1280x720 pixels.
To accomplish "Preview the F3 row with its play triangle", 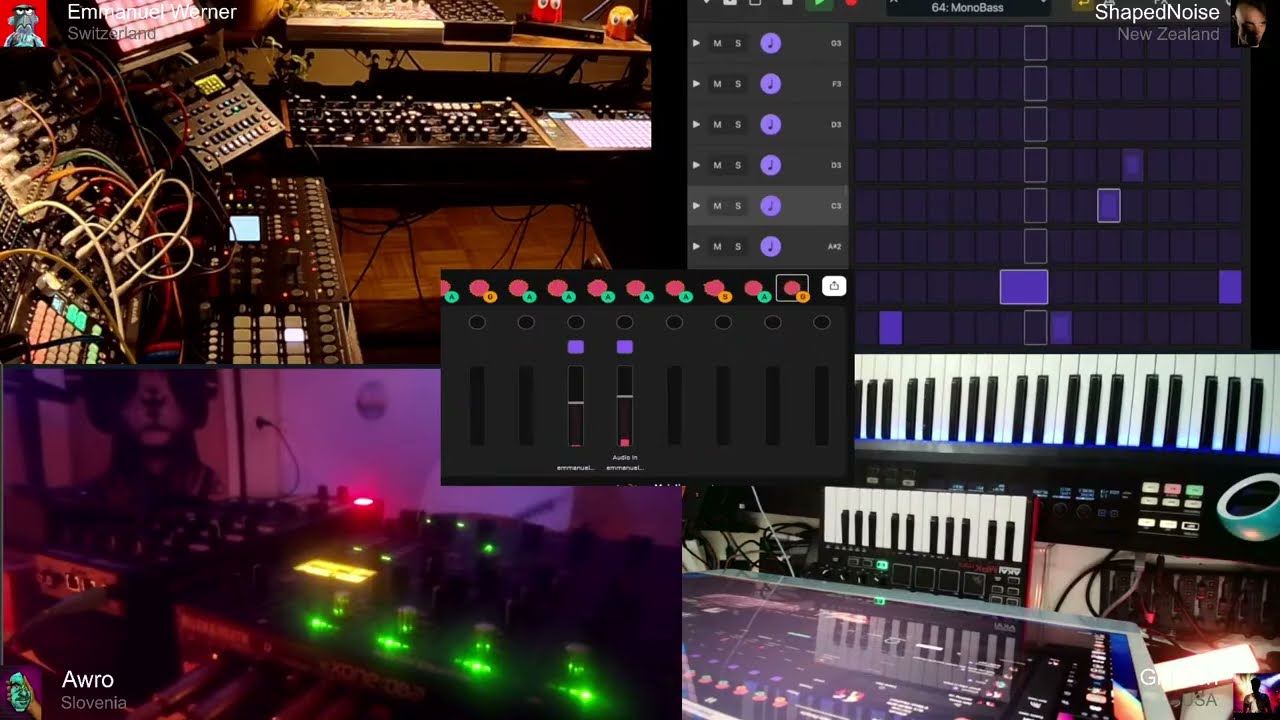I will point(696,84).
